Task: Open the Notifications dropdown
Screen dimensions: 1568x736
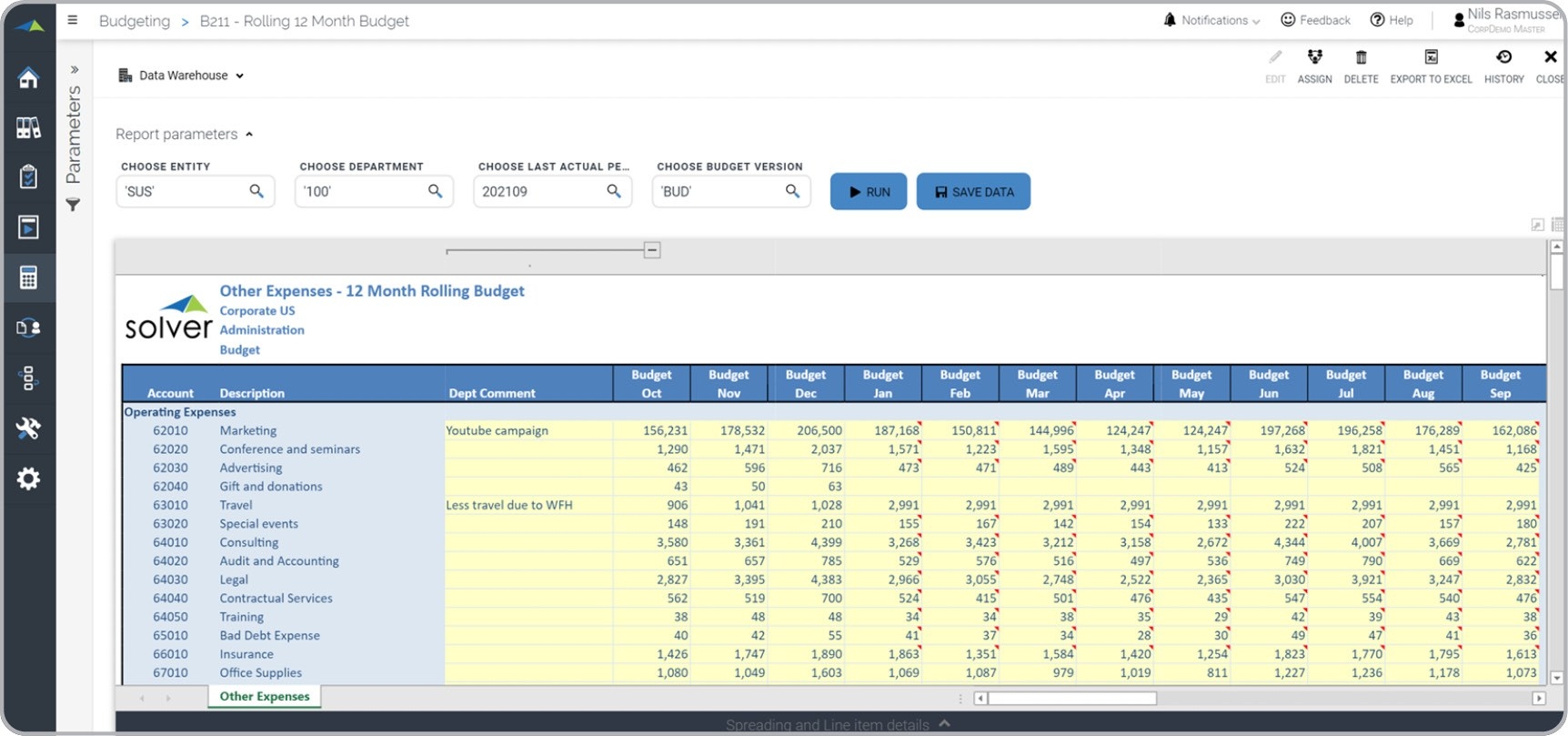Action: click(1212, 20)
